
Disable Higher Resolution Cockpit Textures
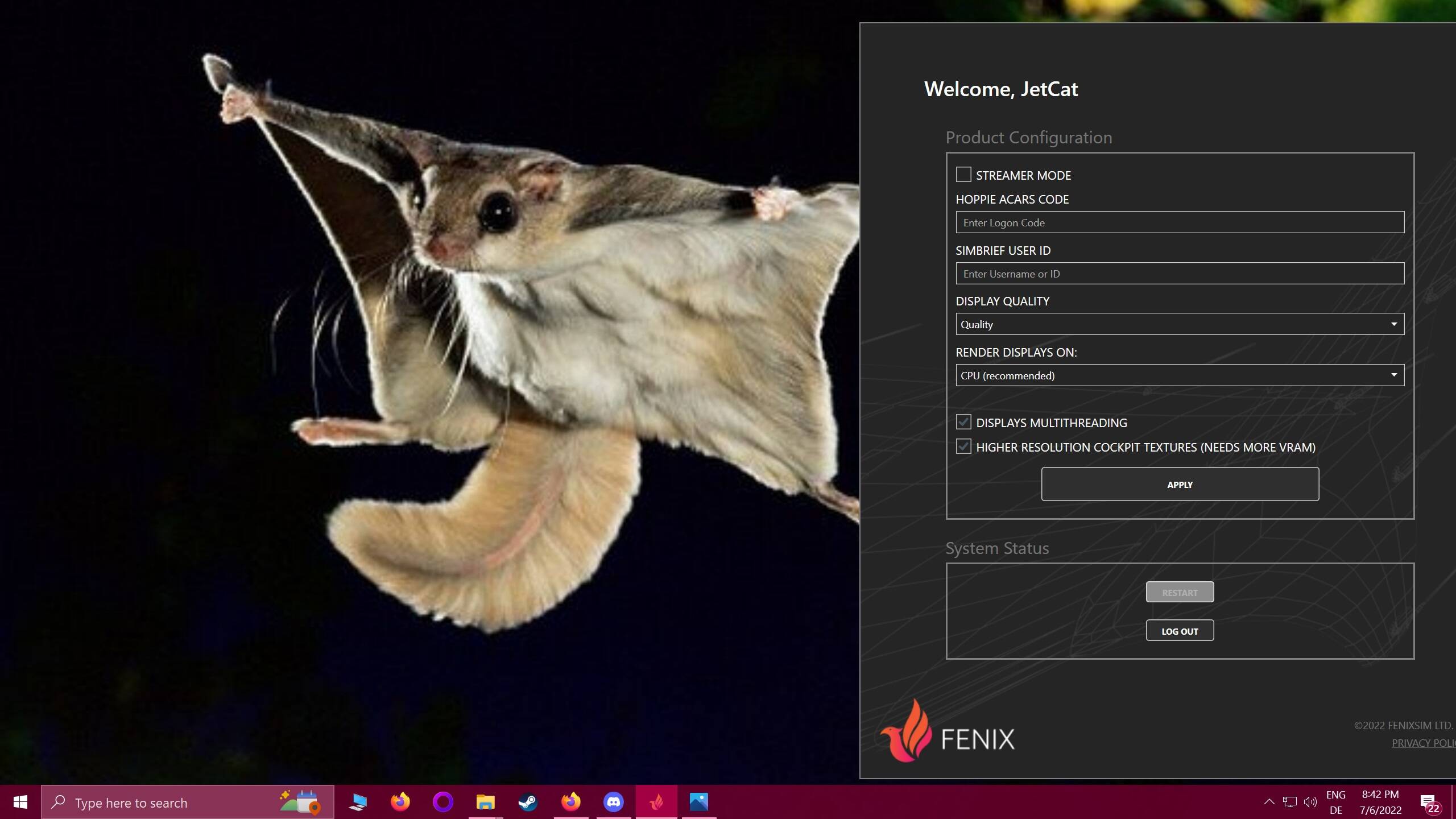[963, 446]
